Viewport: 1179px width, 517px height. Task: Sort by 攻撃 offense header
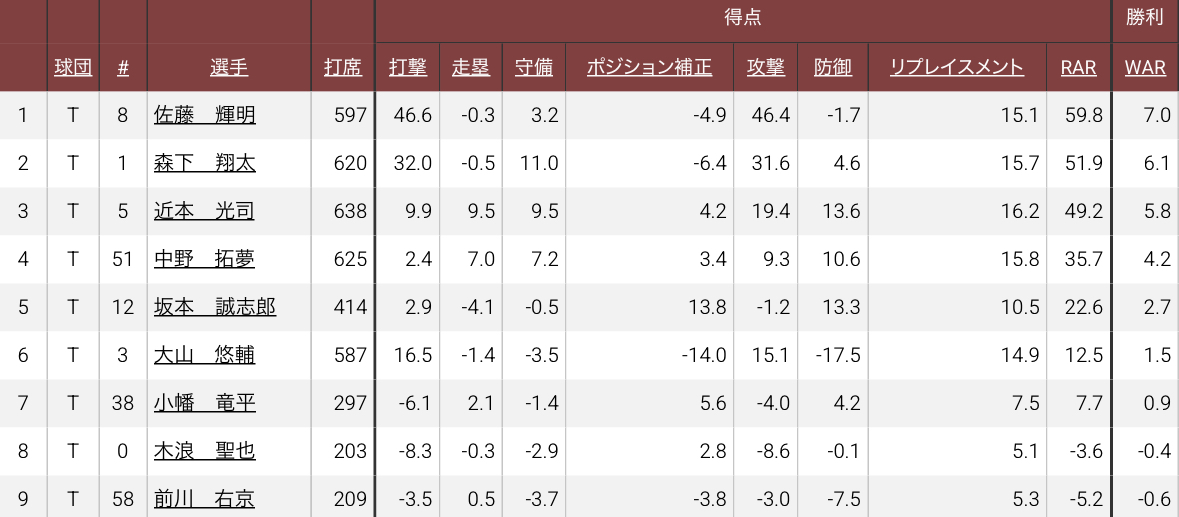(x=766, y=67)
